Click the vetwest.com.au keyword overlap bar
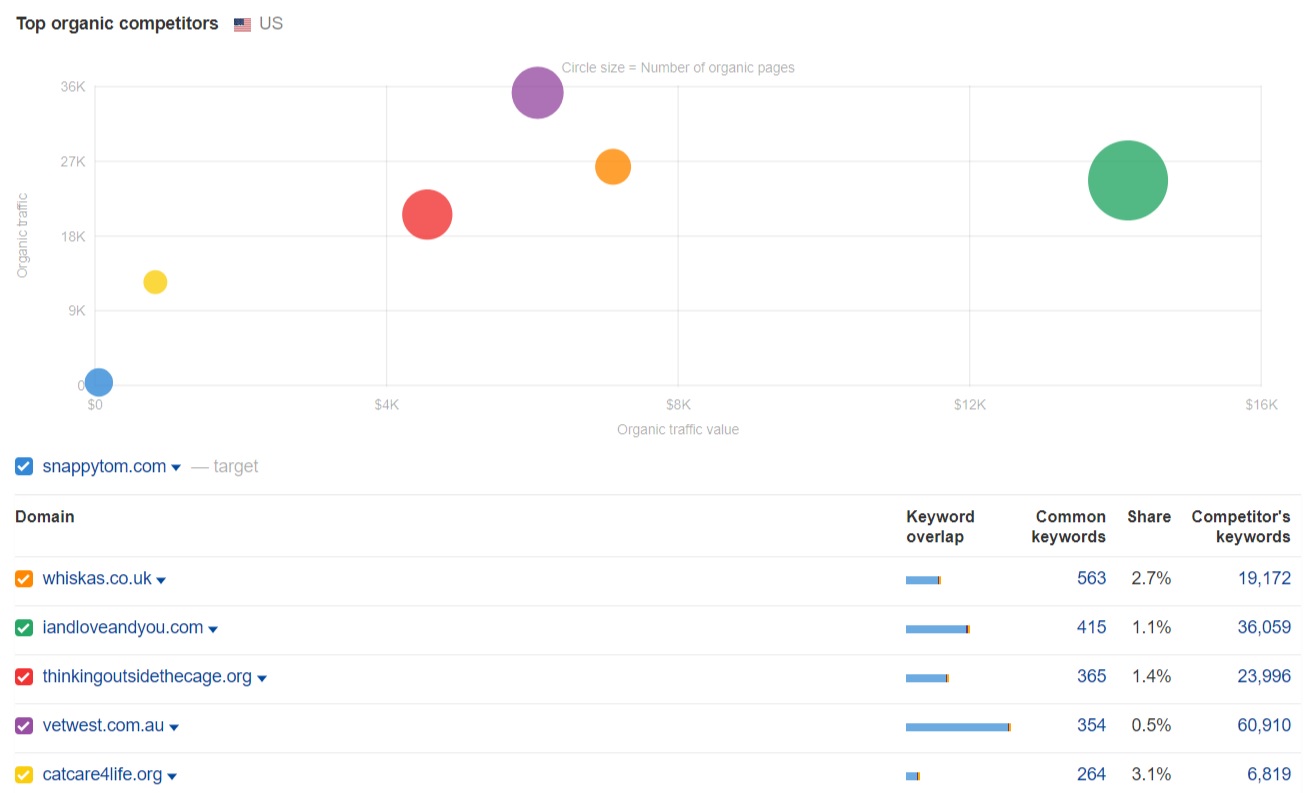The width and height of the screenshot is (1313, 793). point(957,727)
